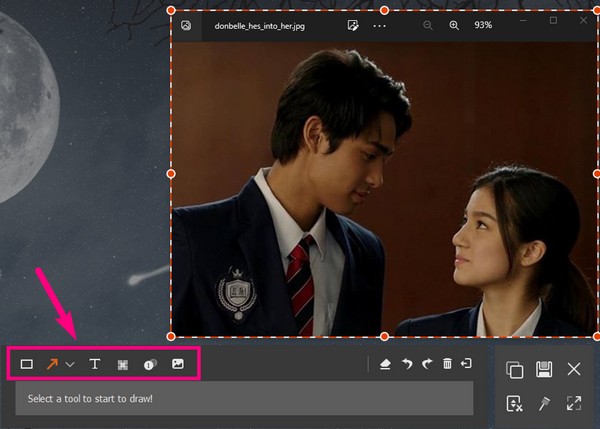Click the Photos app icon in title bar

(186, 26)
